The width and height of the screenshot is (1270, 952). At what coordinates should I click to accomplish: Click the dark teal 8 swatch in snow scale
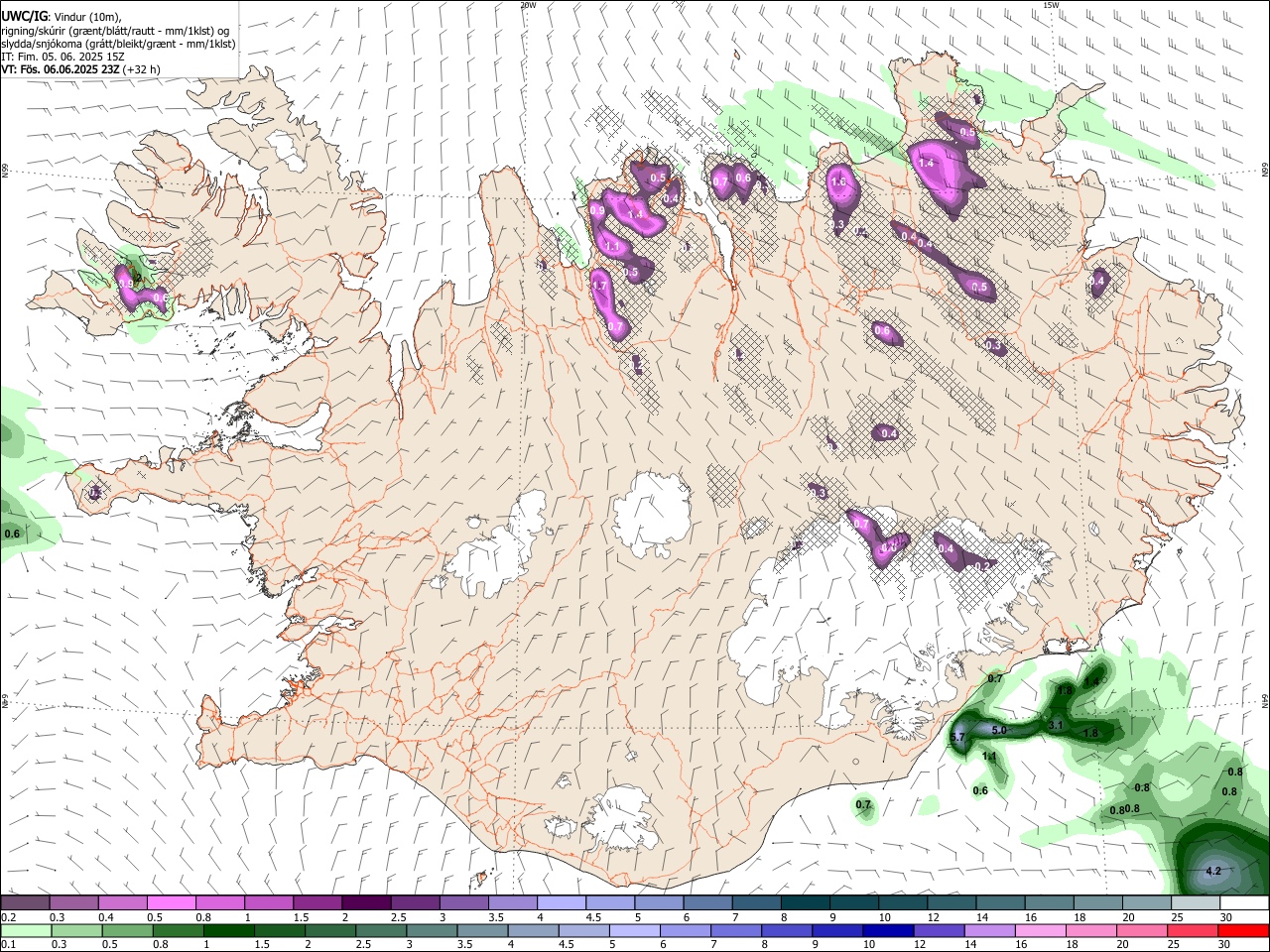point(806,902)
